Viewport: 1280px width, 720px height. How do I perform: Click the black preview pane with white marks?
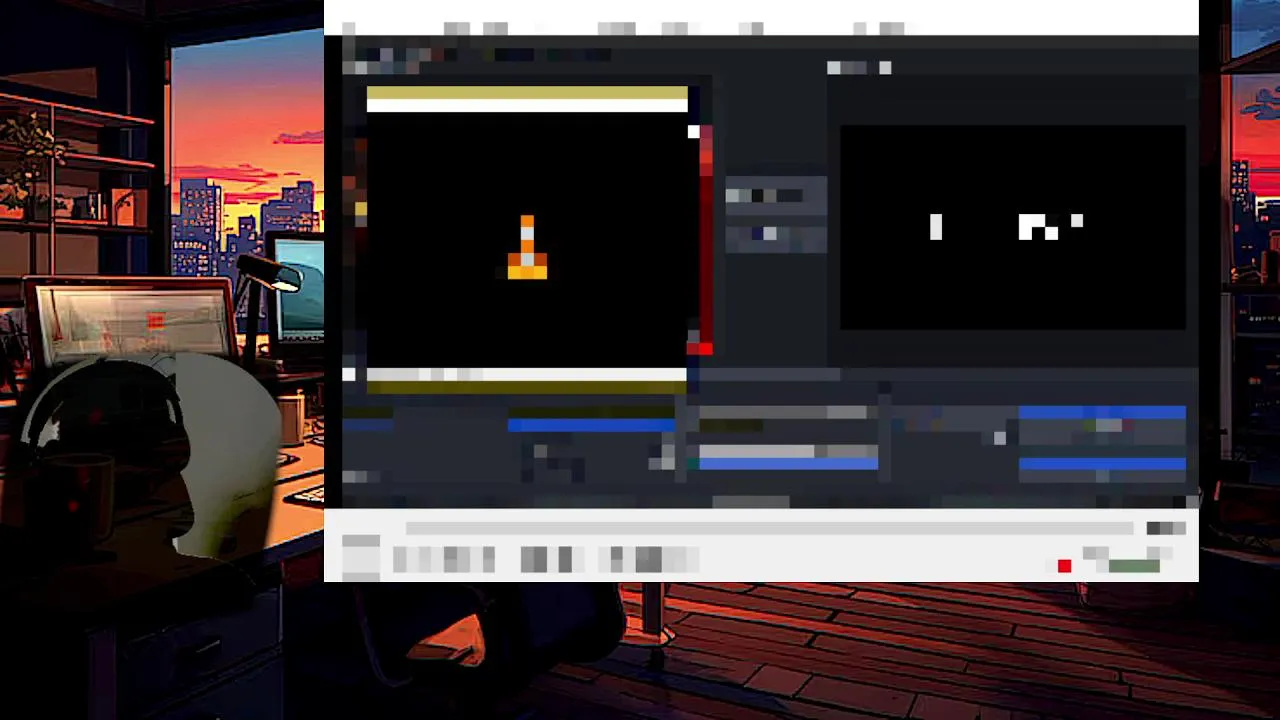(x=1012, y=227)
